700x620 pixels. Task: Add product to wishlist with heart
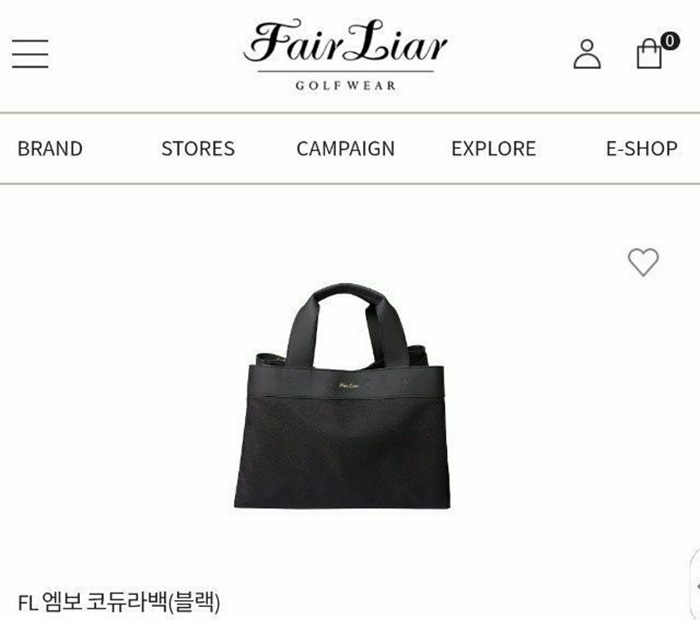643,262
